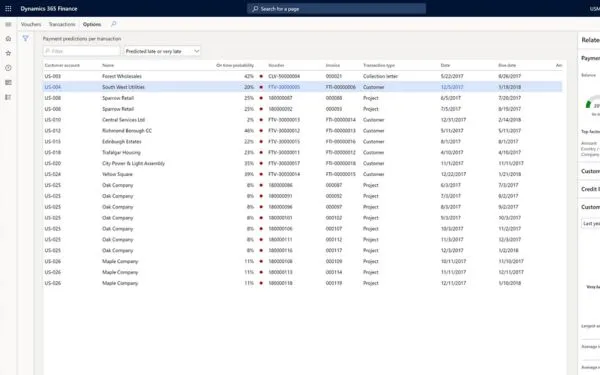The image size is (600, 375).
Task: Select voucher cell 180000118
Action: (x=280, y=283)
